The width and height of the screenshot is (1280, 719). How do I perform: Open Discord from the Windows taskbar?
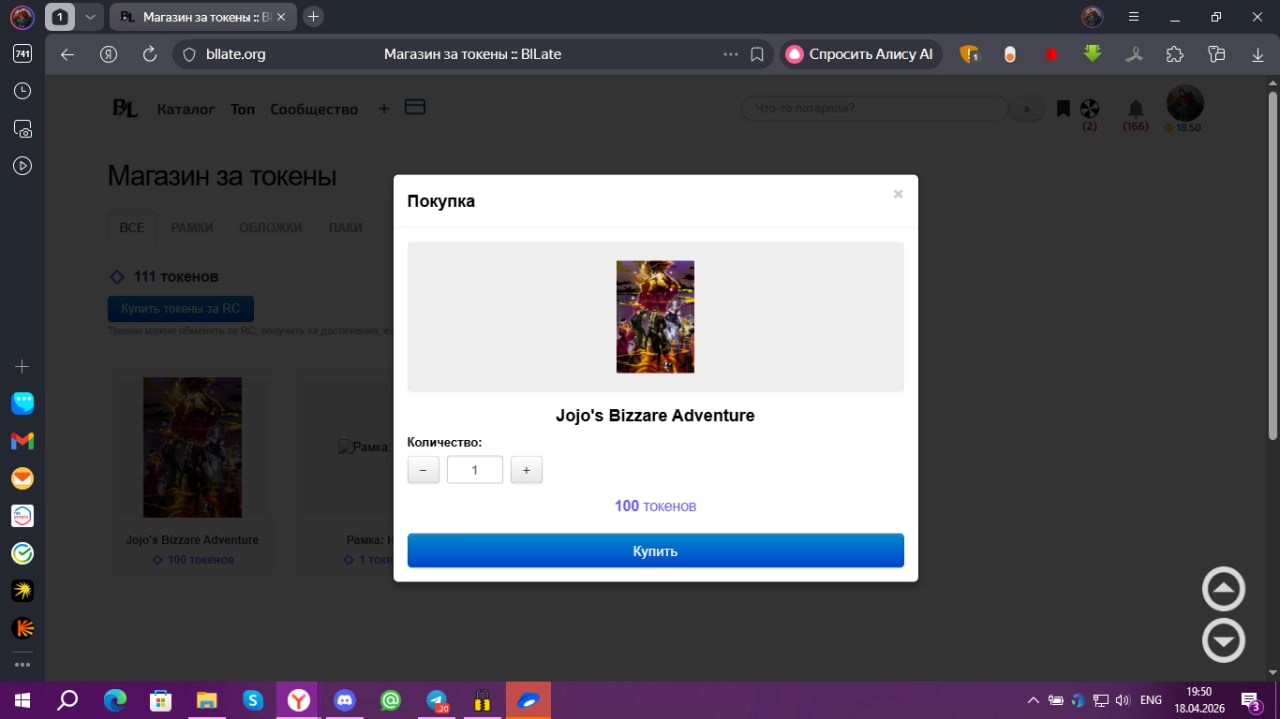(x=345, y=700)
